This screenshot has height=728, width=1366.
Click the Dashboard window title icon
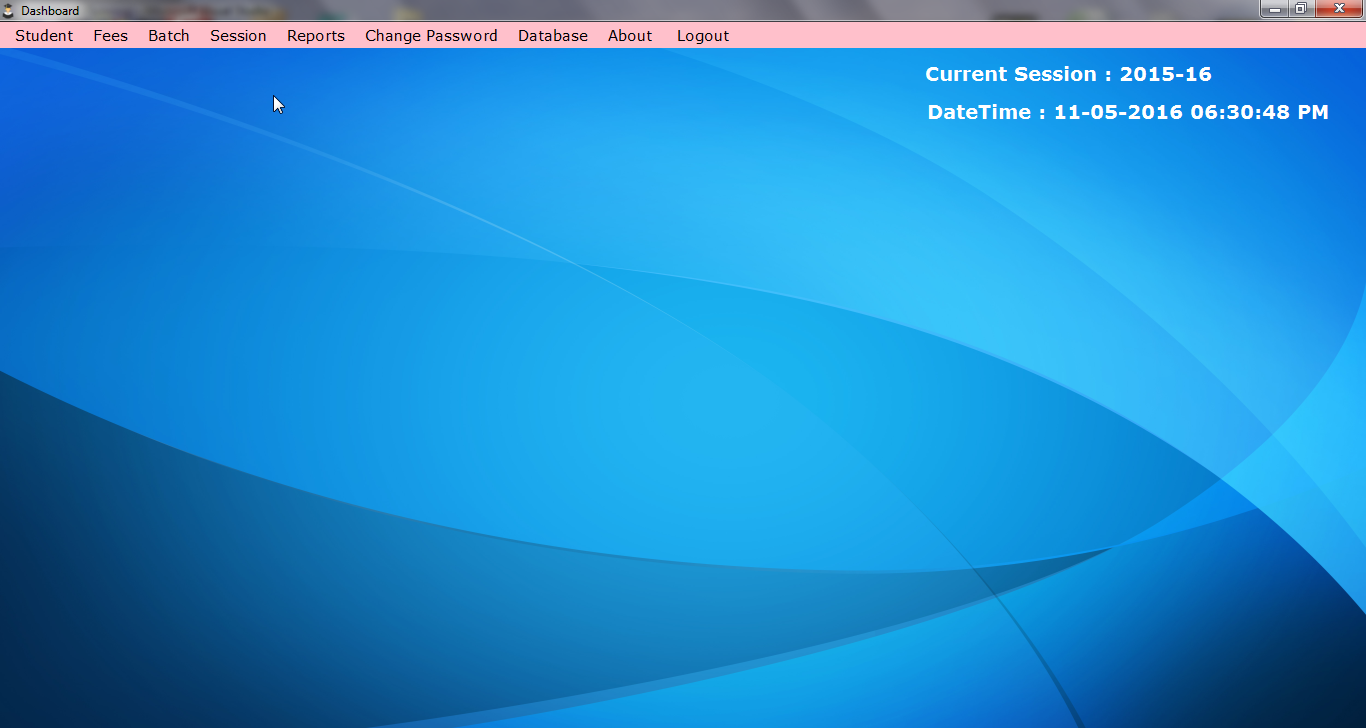[x=9, y=10]
